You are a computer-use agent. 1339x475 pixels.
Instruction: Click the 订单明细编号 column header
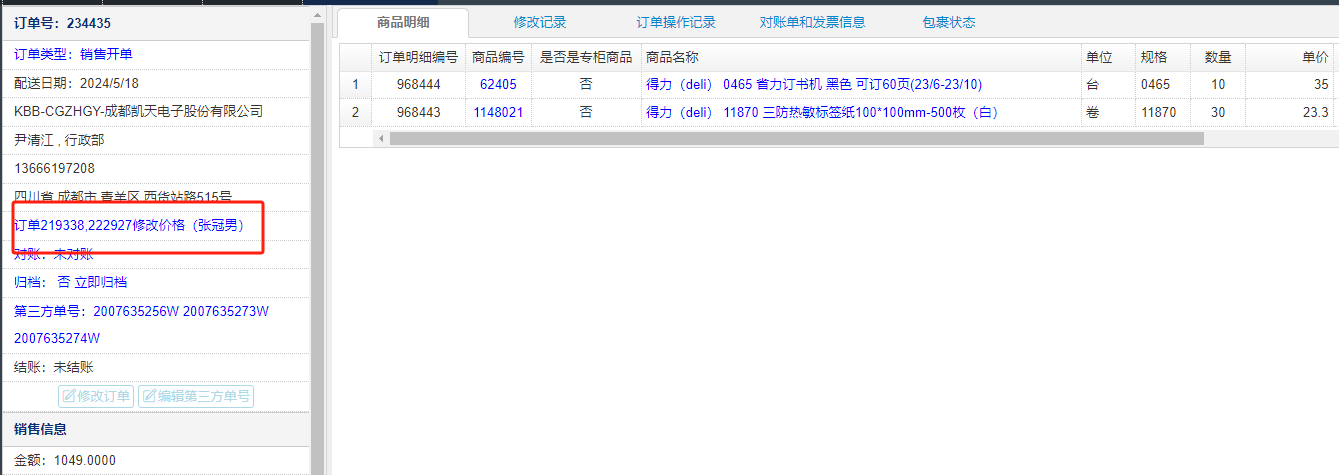418,58
